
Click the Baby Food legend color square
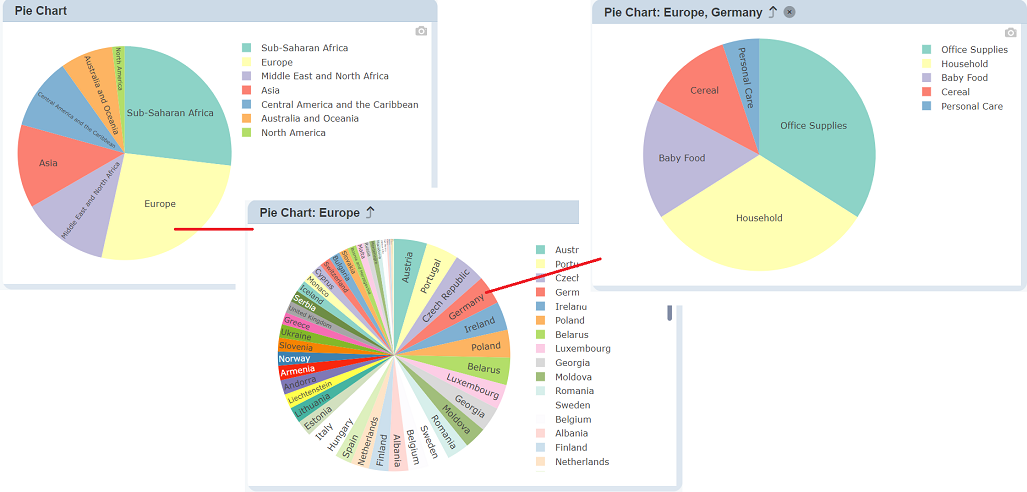pos(926,78)
